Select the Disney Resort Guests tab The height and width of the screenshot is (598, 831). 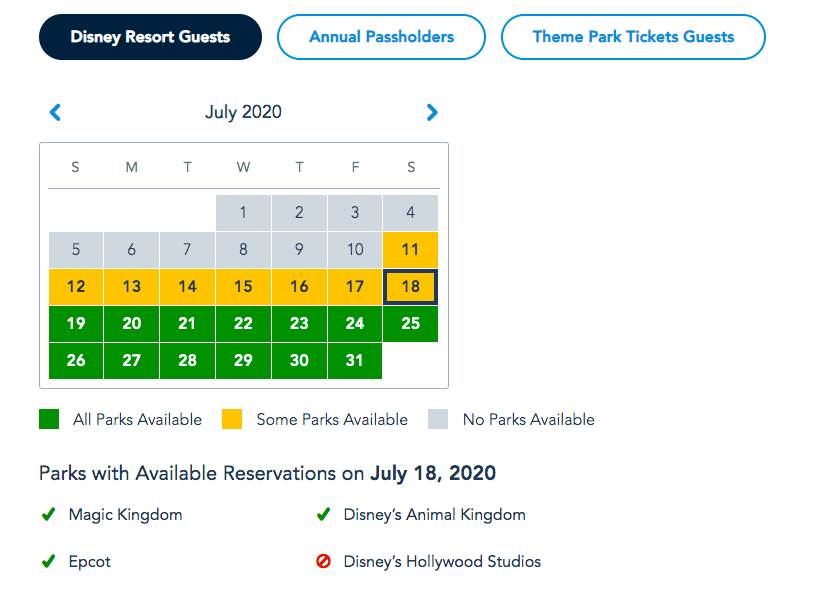point(150,37)
